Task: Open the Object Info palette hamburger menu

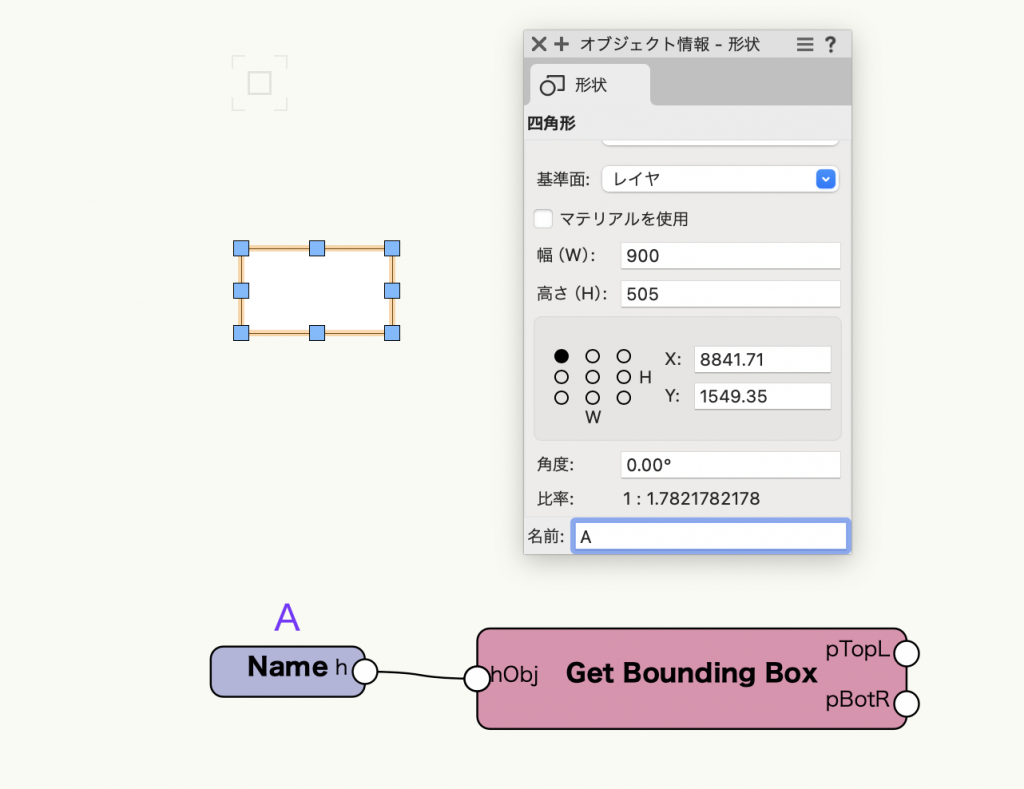Action: coord(804,44)
